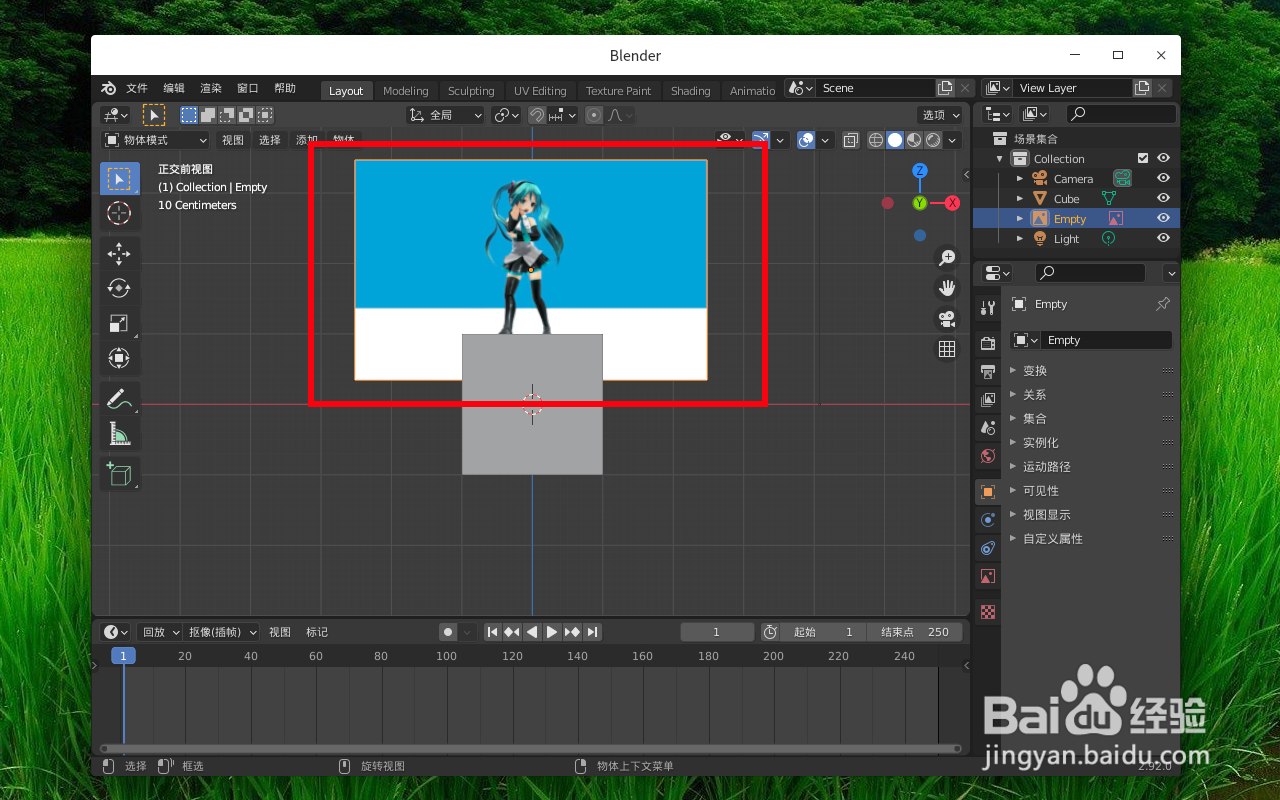Open the Texture properties checker tab

pos(988,612)
